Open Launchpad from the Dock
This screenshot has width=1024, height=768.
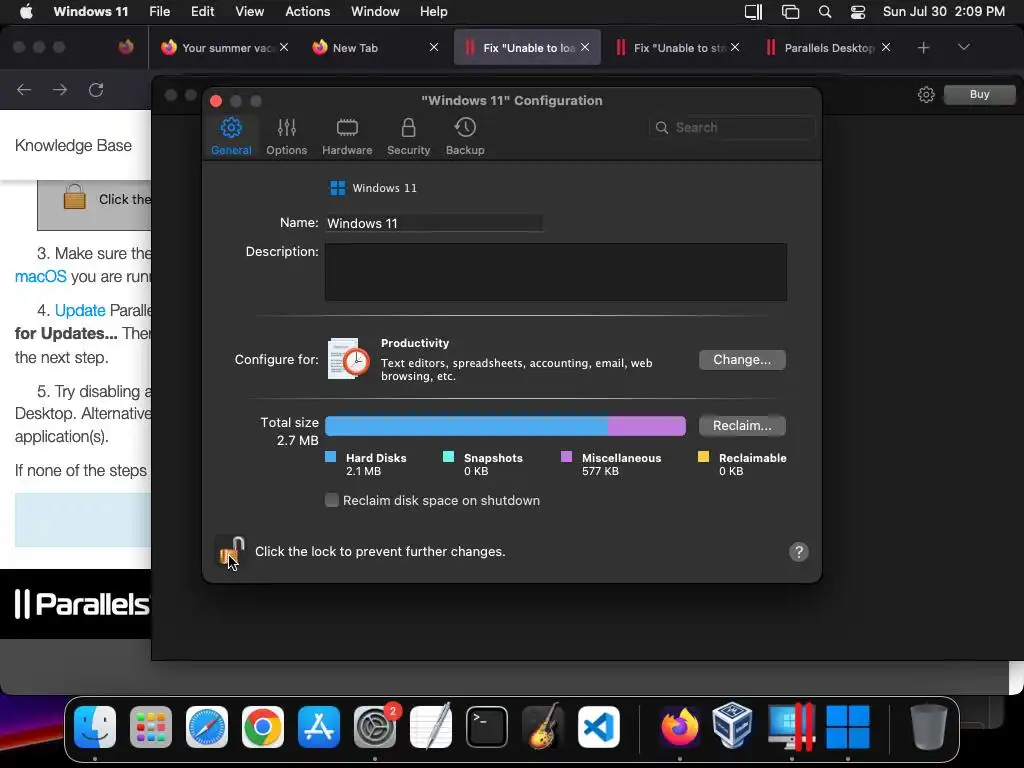click(x=151, y=727)
